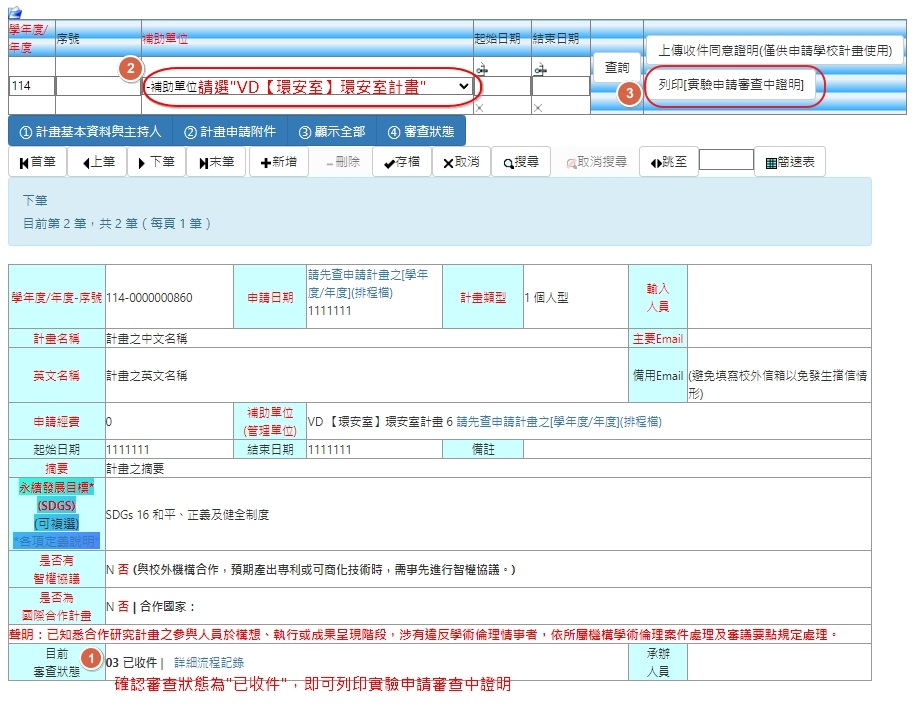
Task: Save the record with 存檔
Action: click(402, 162)
